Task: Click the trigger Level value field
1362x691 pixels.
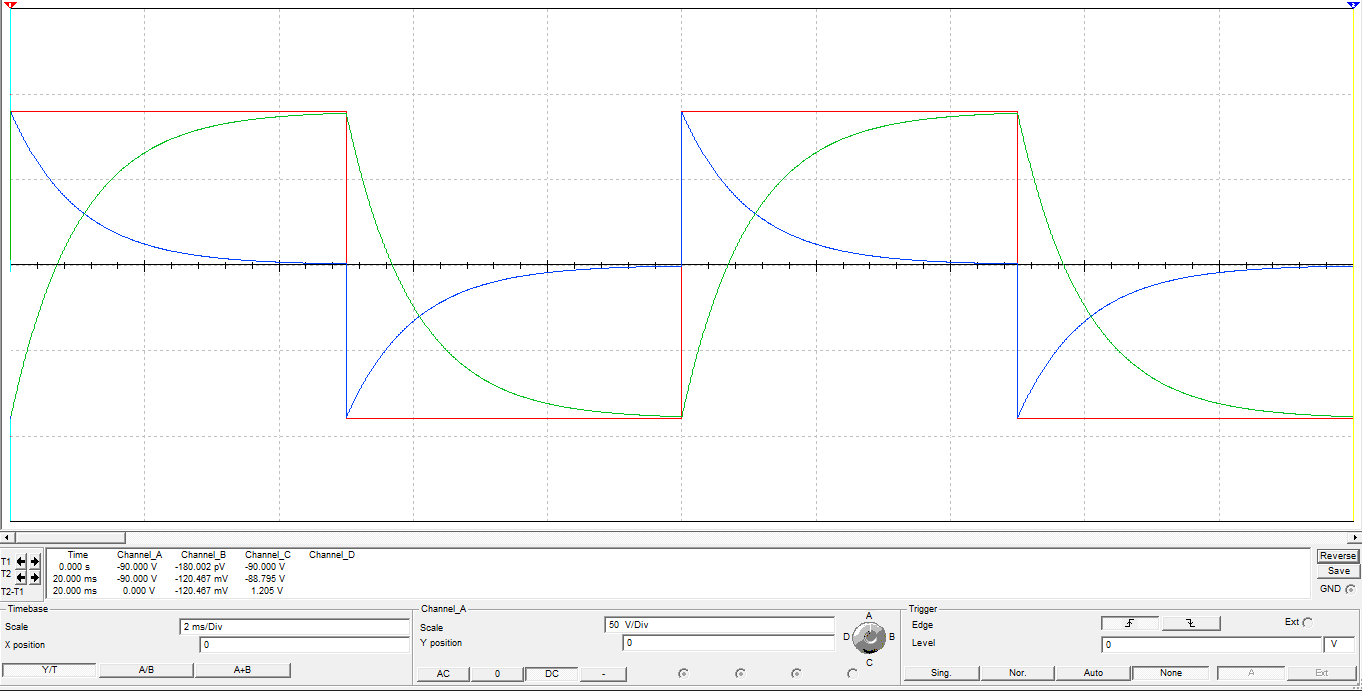Action: 1211,645
